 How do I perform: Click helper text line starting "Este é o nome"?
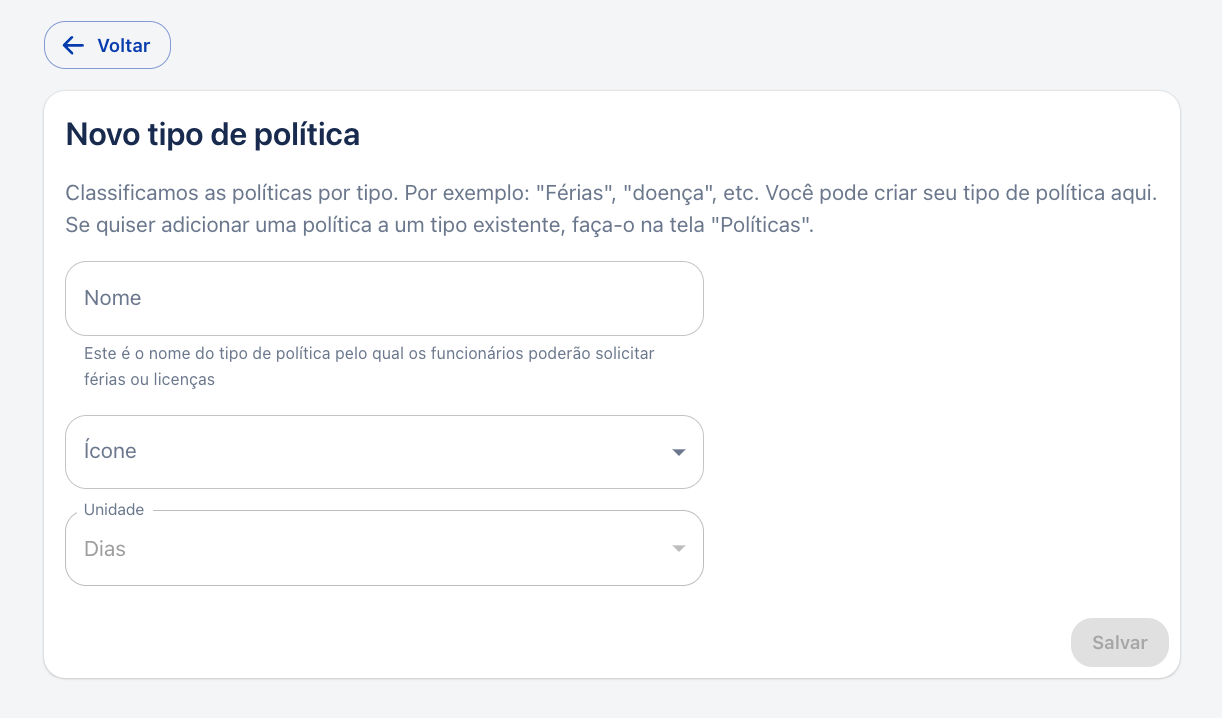pos(369,354)
